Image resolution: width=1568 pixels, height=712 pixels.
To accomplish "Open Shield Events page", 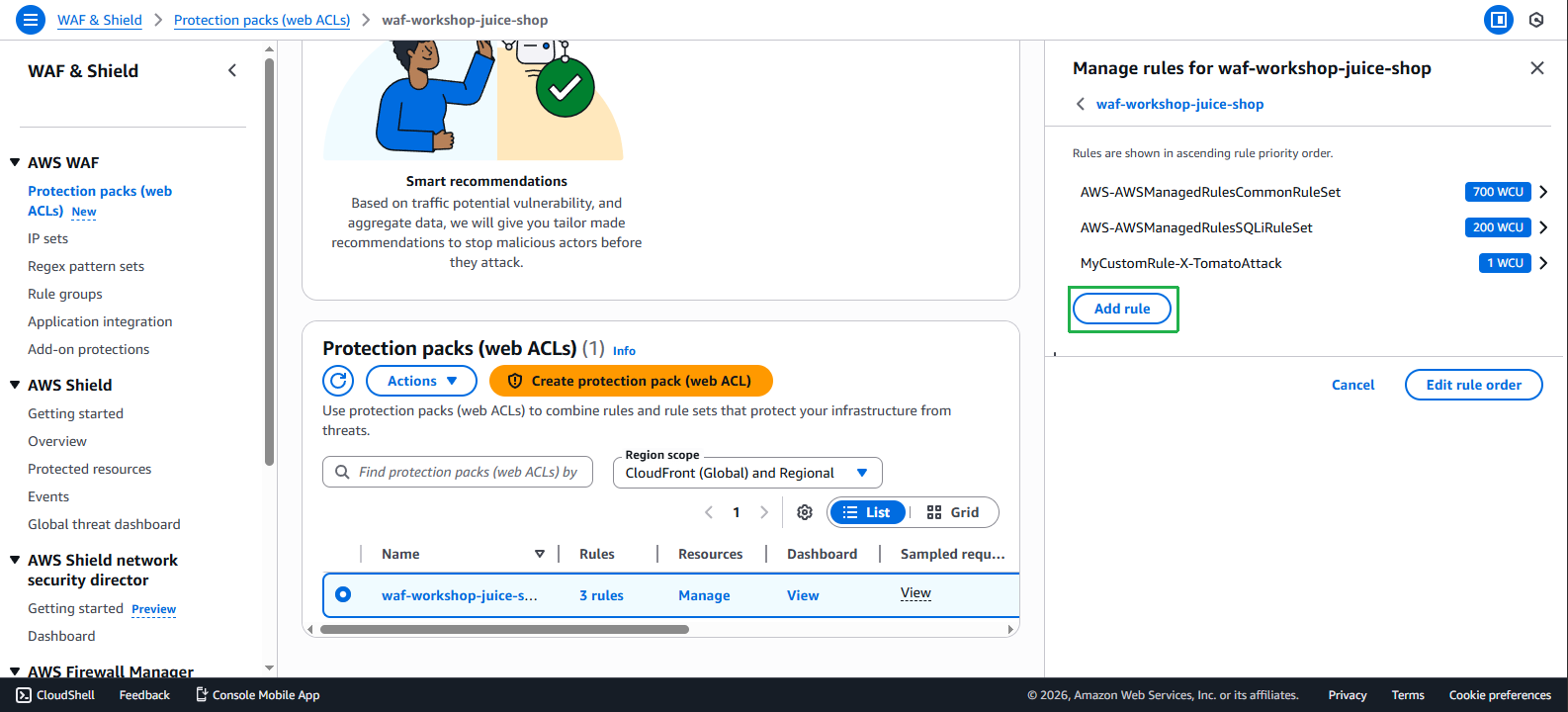I will click(48, 496).
